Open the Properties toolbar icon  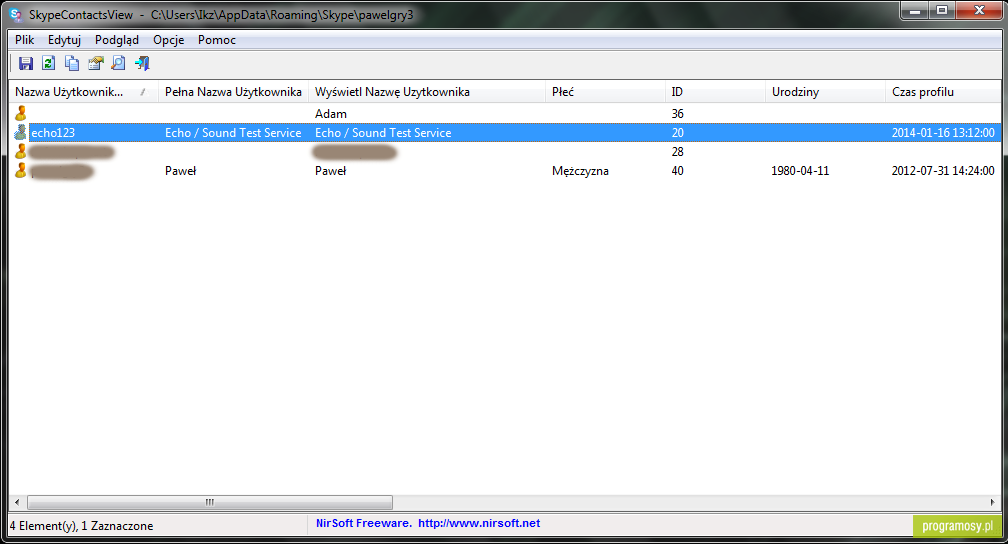click(96, 63)
